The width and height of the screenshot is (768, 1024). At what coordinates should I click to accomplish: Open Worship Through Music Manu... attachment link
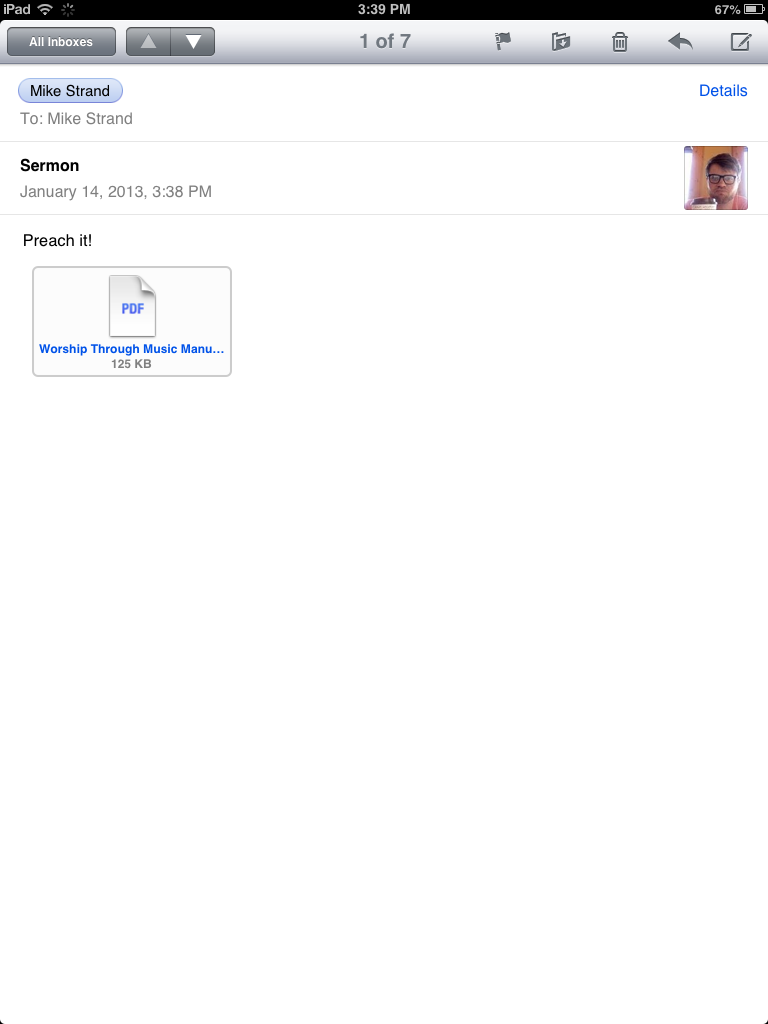pos(131,349)
